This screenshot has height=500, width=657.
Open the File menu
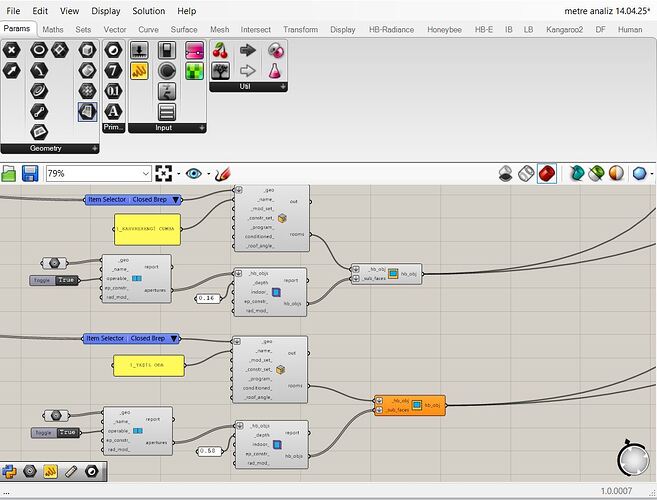tap(13, 11)
